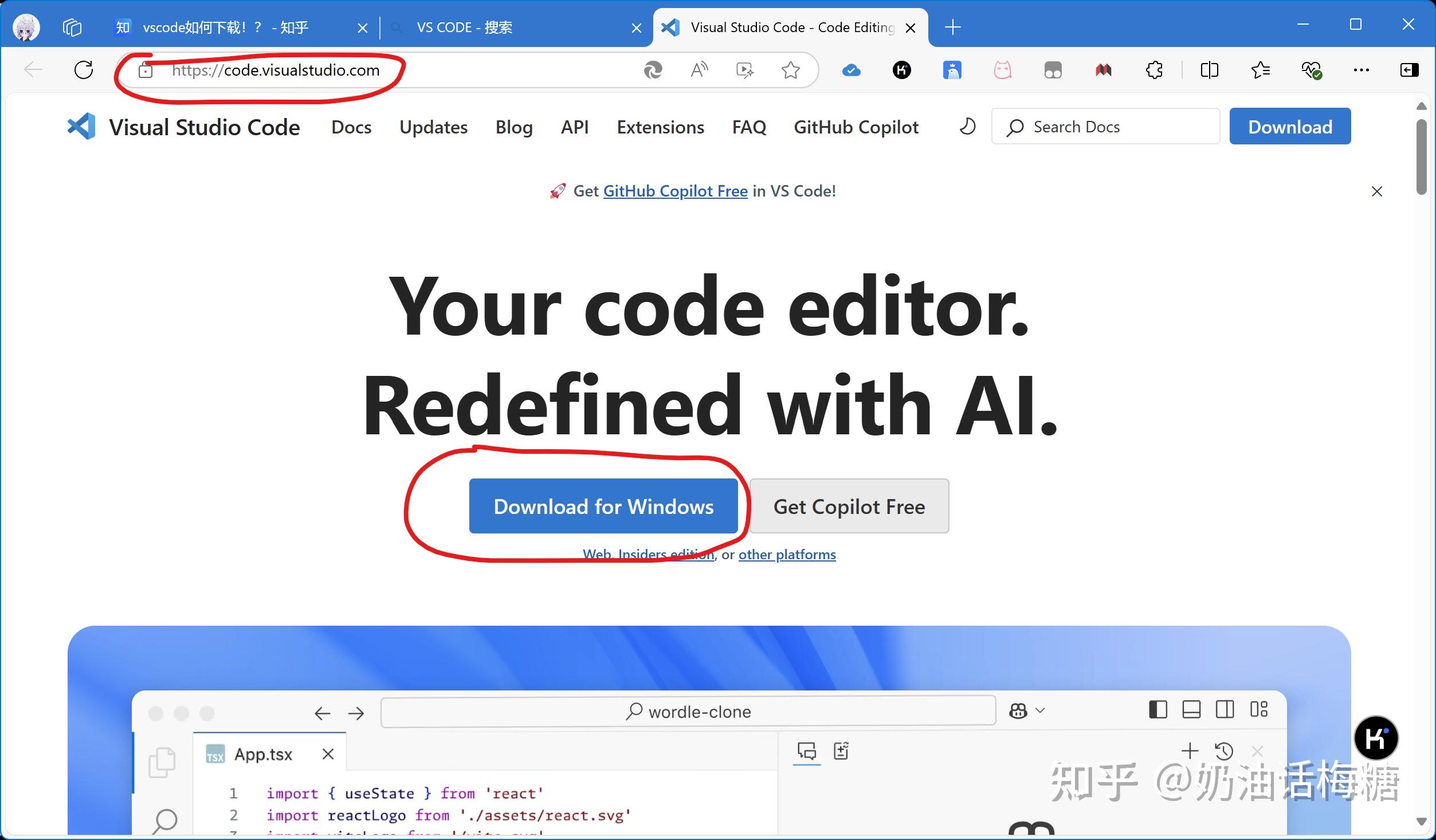Go to the Blog nav item
Viewport: 1436px width, 840px height.
click(514, 127)
